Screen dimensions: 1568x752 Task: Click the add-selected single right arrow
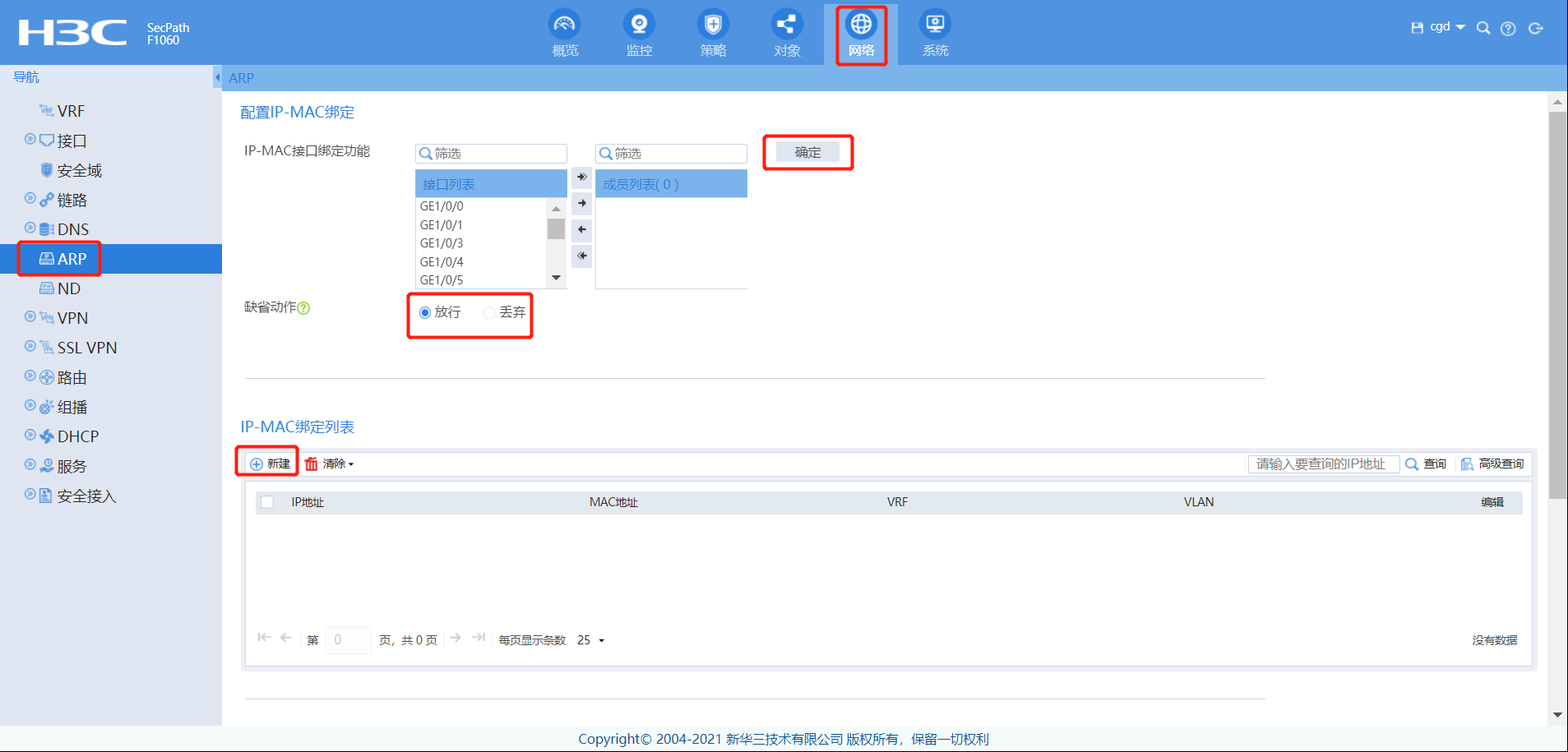pyautogui.click(x=581, y=203)
